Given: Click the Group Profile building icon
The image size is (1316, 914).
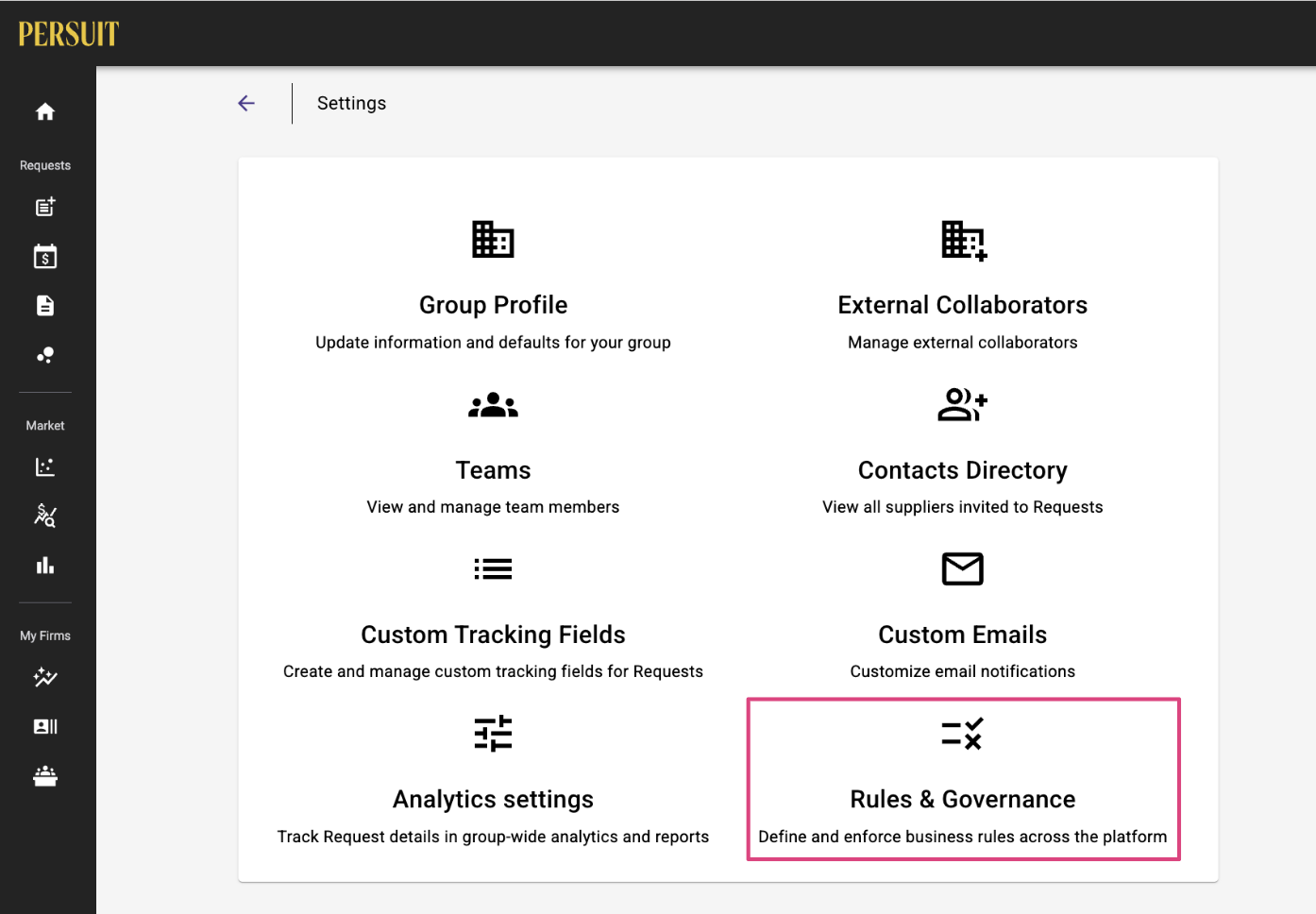Looking at the screenshot, I should (493, 240).
